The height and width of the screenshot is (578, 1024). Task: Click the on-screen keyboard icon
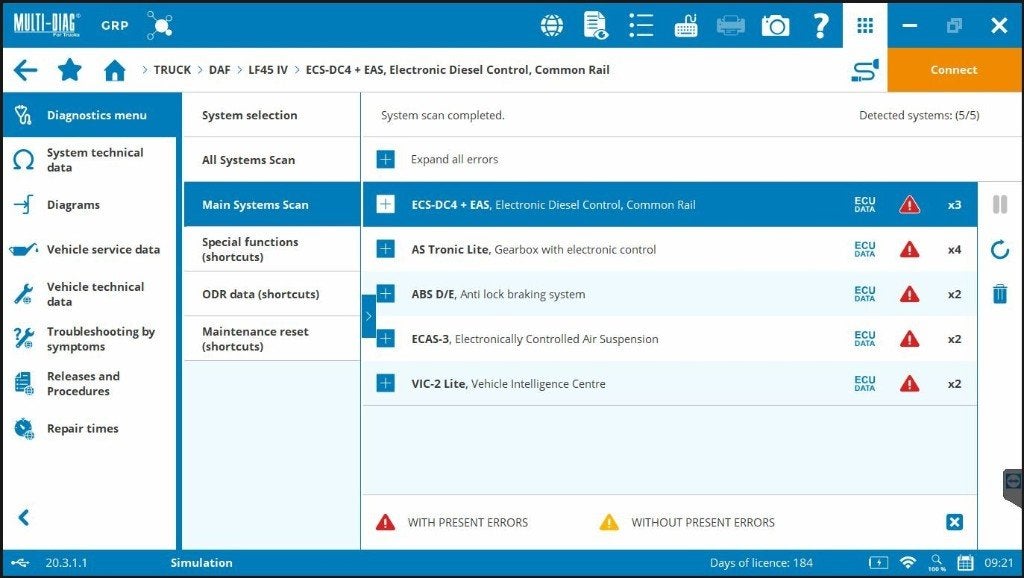tap(686, 25)
